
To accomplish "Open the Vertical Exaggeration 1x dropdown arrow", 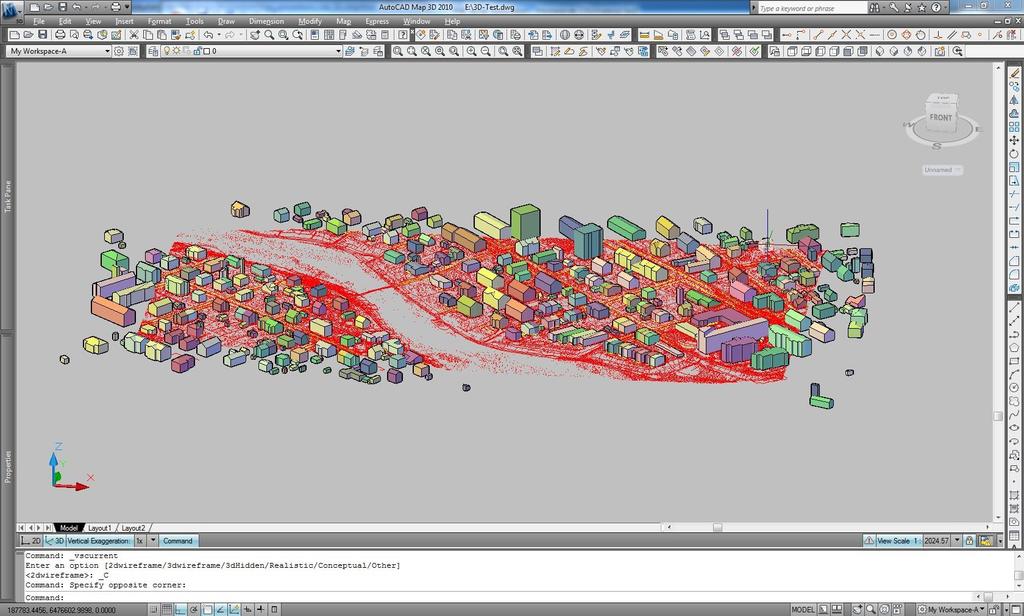I will (153, 541).
